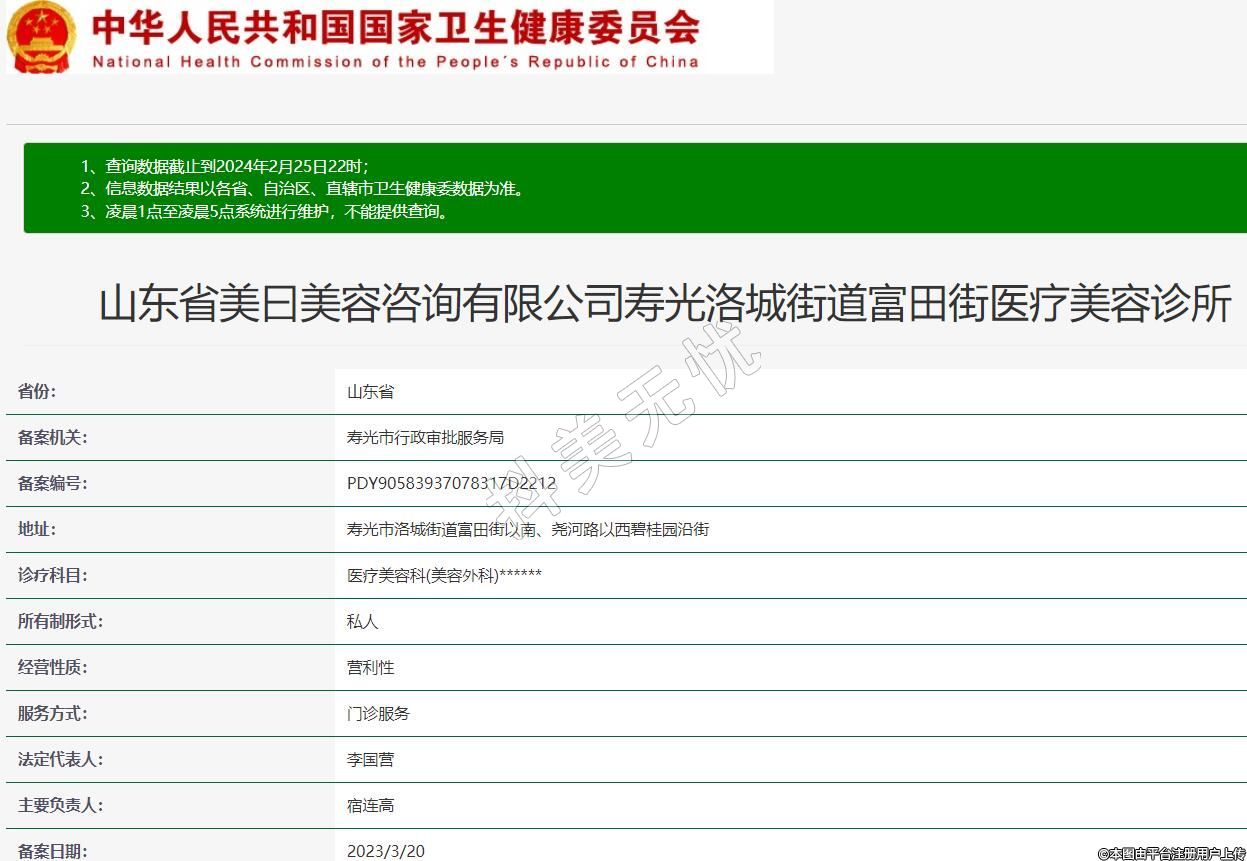Click the 医疗美容科(美容外科) department value

pyautogui.click(x=444, y=576)
